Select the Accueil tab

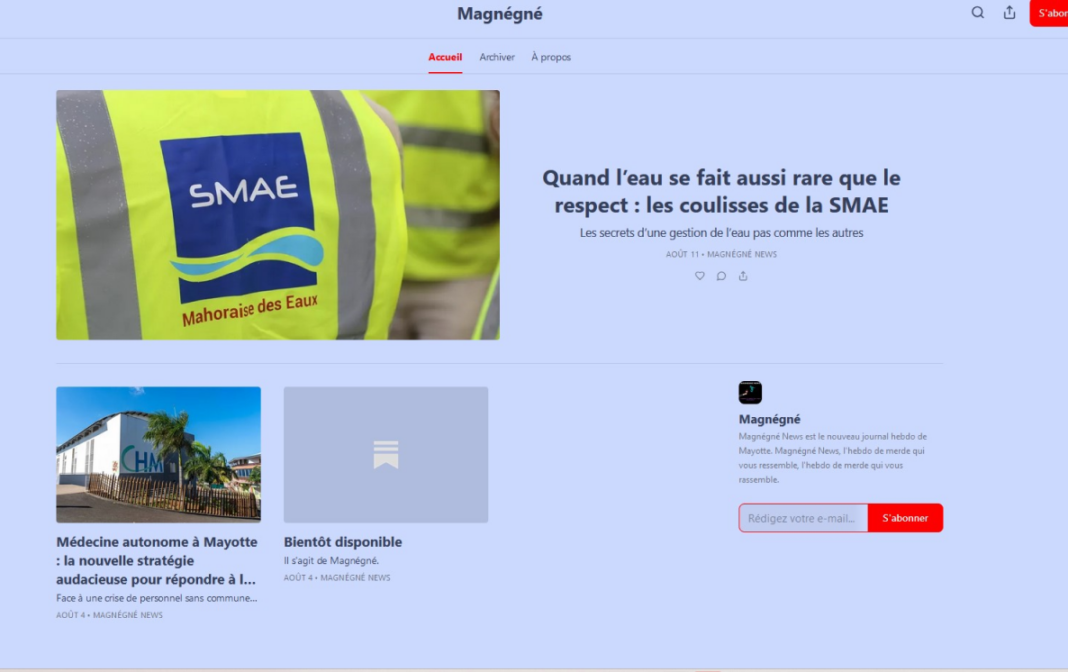click(445, 57)
